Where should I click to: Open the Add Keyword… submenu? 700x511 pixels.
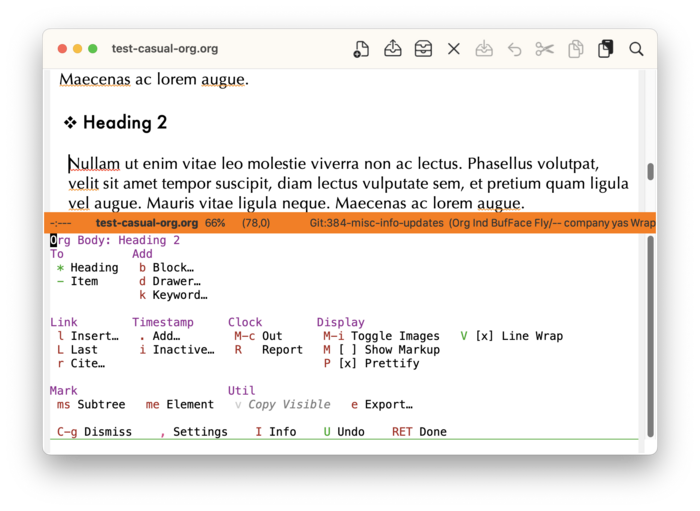pyautogui.click(x=173, y=295)
